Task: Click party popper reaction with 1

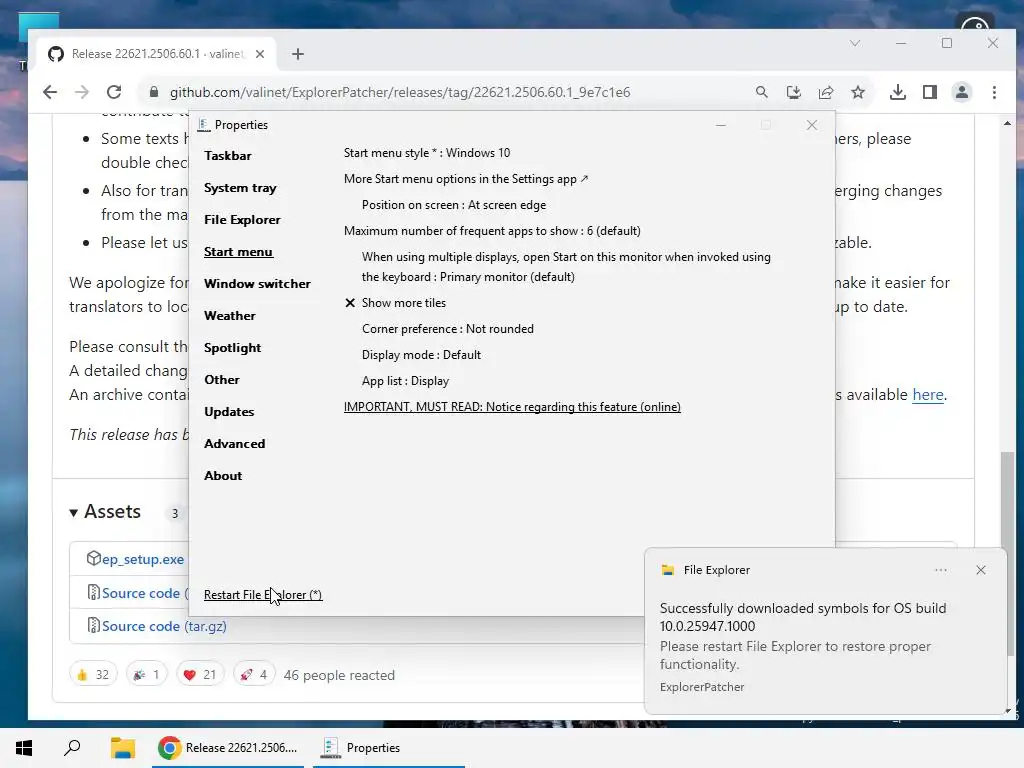Action: pyautogui.click(x=147, y=675)
